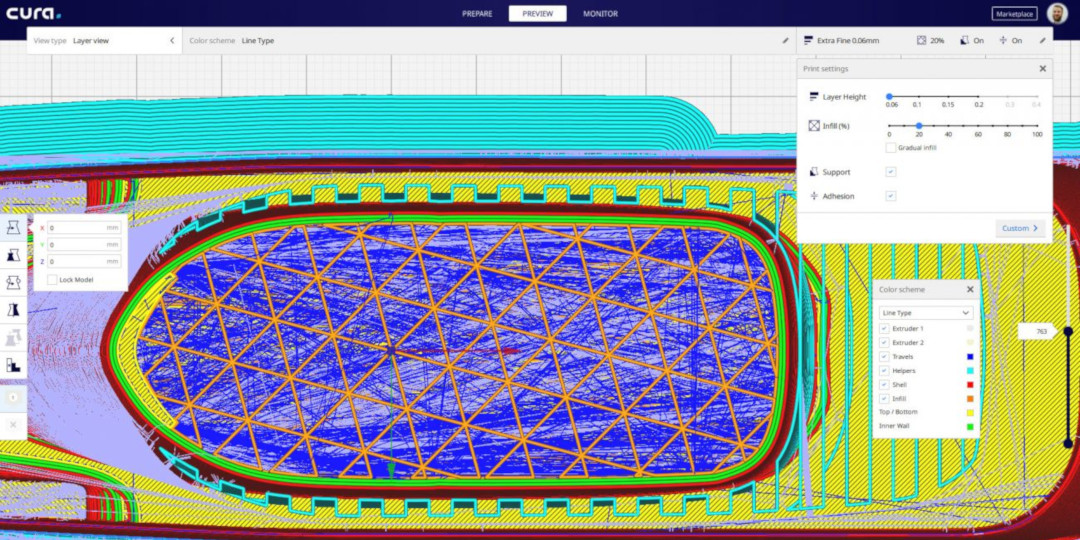The width and height of the screenshot is (1080, 540).
Task: Open the Line Type dropdown
Action: pyautogui.click(x=925, y=313)
